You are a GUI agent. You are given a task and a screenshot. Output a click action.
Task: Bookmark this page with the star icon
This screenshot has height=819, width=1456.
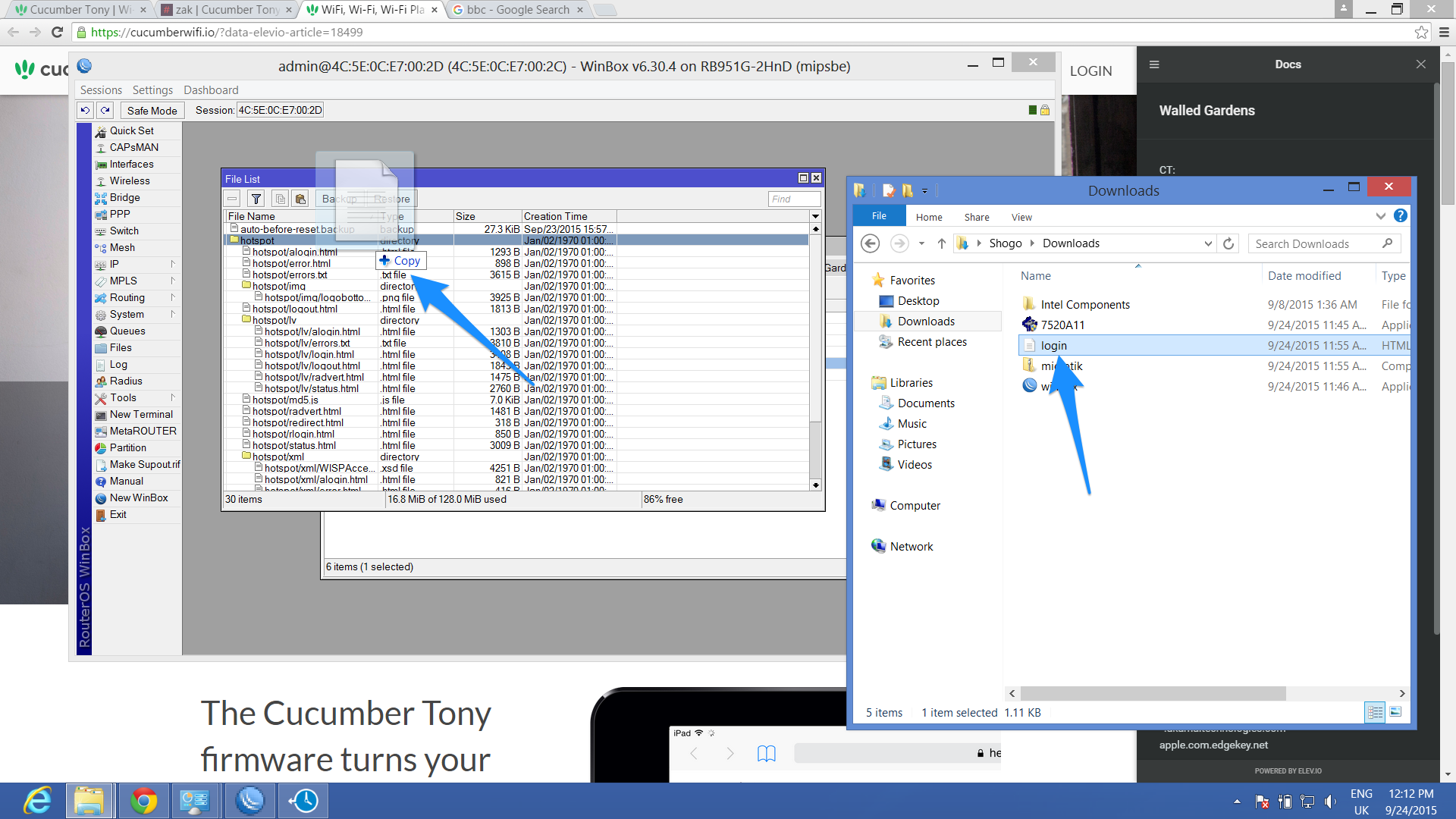coord(1421,32)
